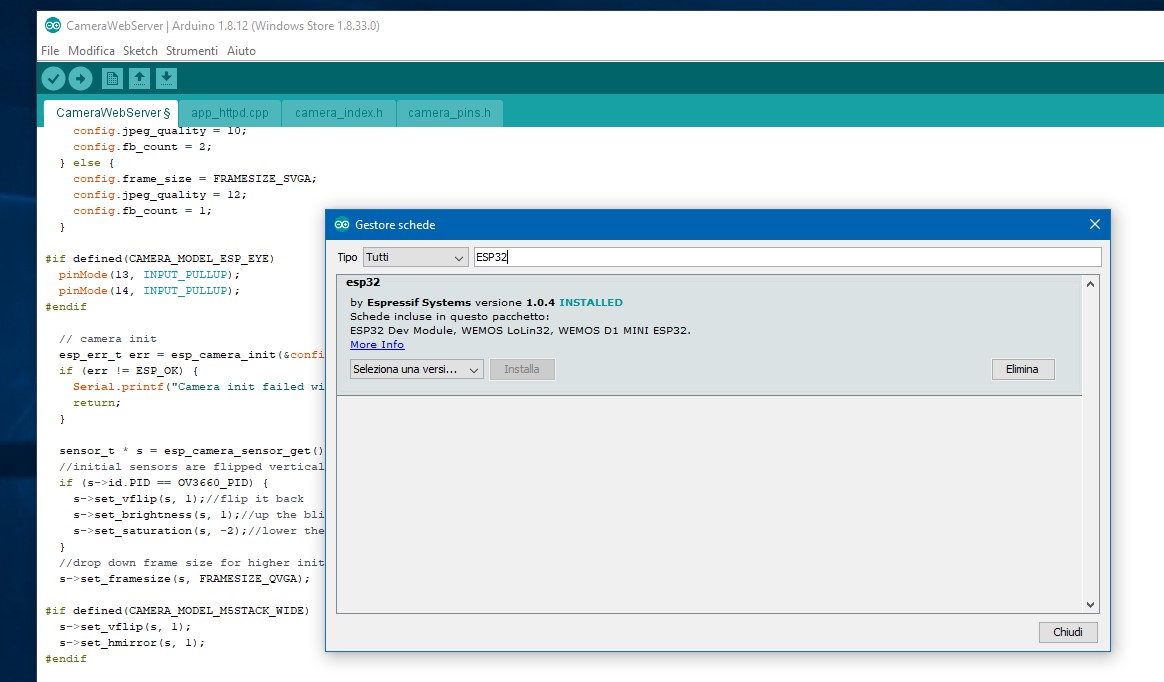This screenshot has height=682, width=1164.
Task: Switch to the CameraWebServer tab
Action: [111, 113]
